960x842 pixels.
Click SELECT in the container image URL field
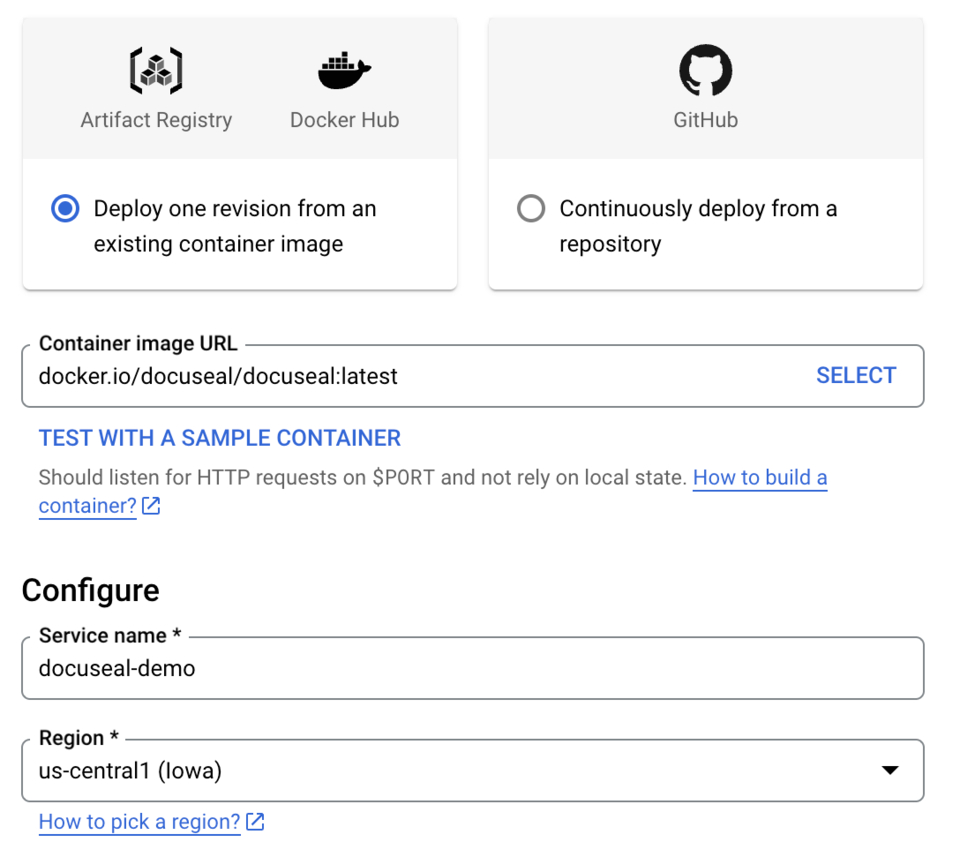tap(856, 375)
